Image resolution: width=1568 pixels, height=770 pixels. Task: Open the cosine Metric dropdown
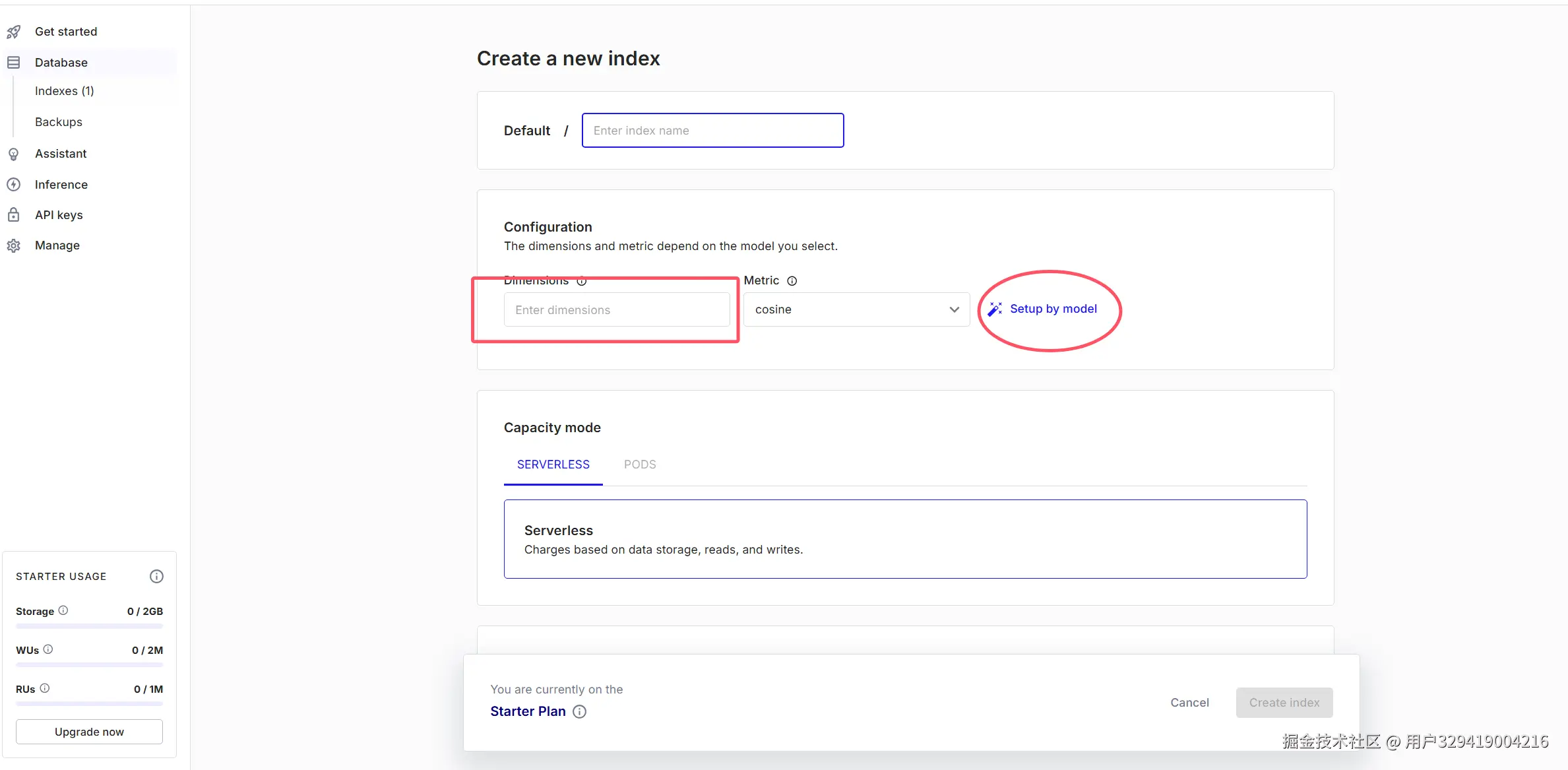856,309
